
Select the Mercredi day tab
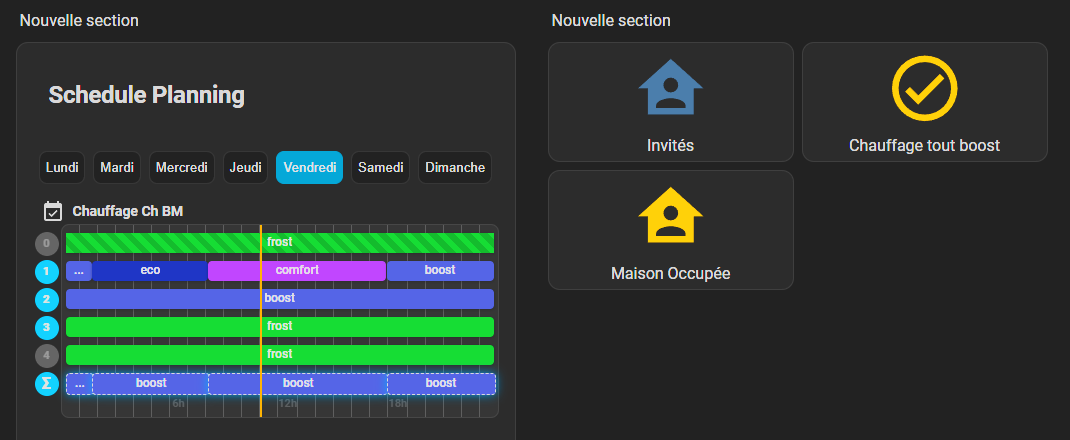[x=181, y=167]
